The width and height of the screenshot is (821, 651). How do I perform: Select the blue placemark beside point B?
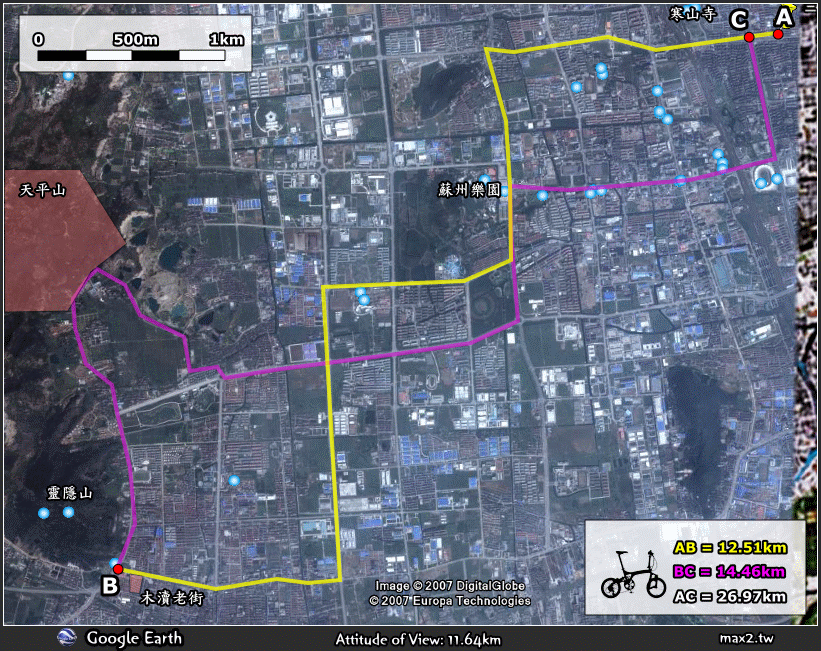[114, 562]
